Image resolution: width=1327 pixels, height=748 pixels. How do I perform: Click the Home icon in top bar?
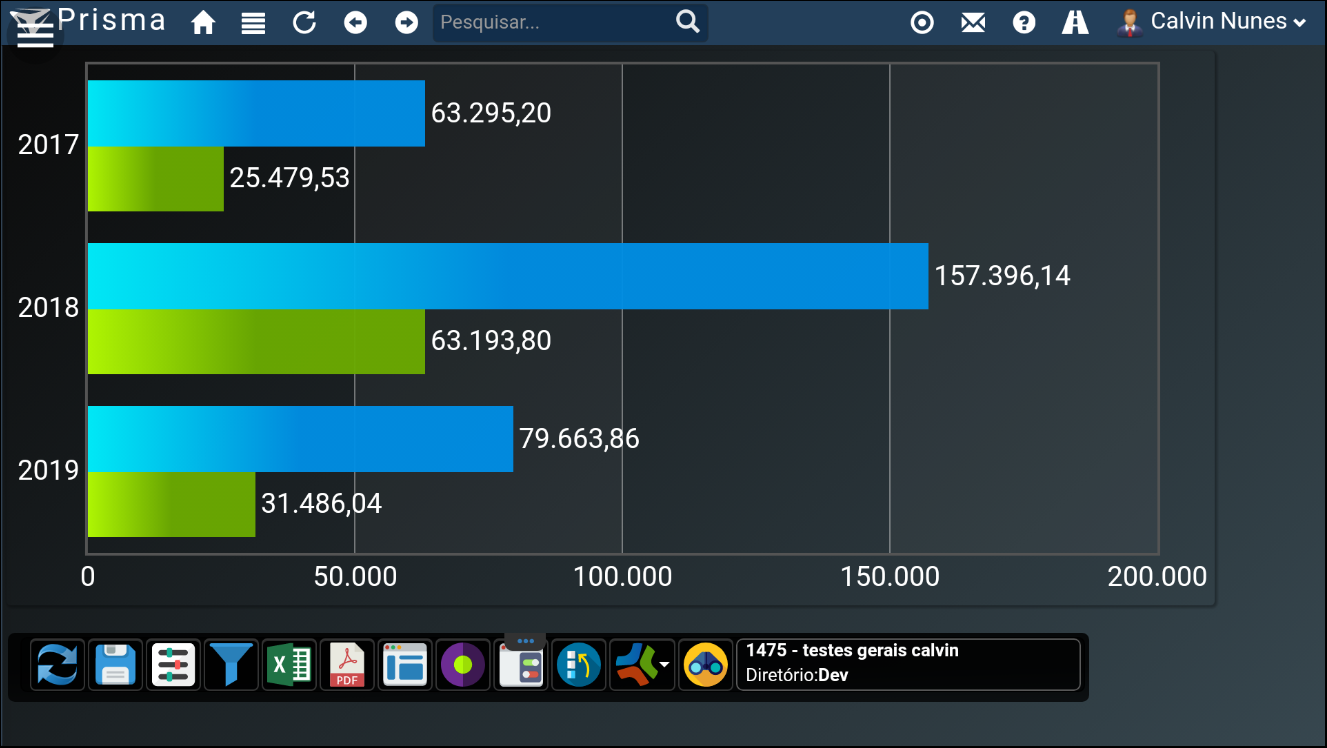coord(204,23)
